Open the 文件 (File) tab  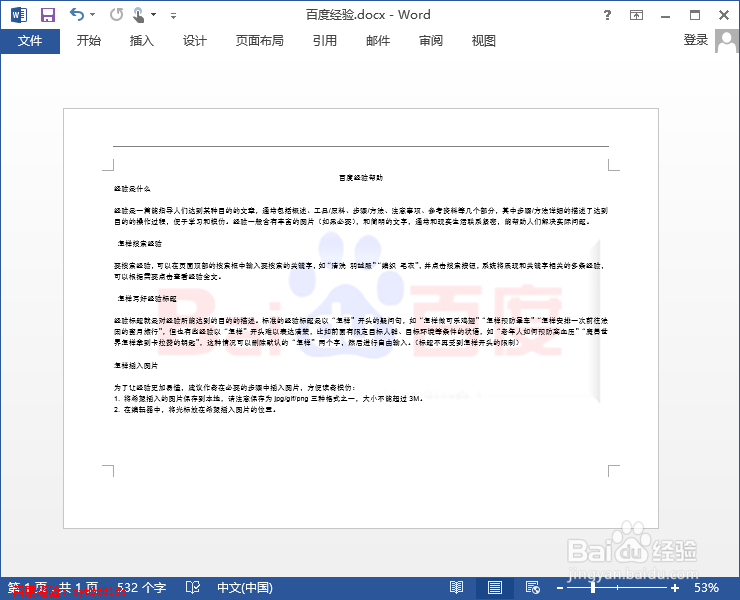pos(30,41)
